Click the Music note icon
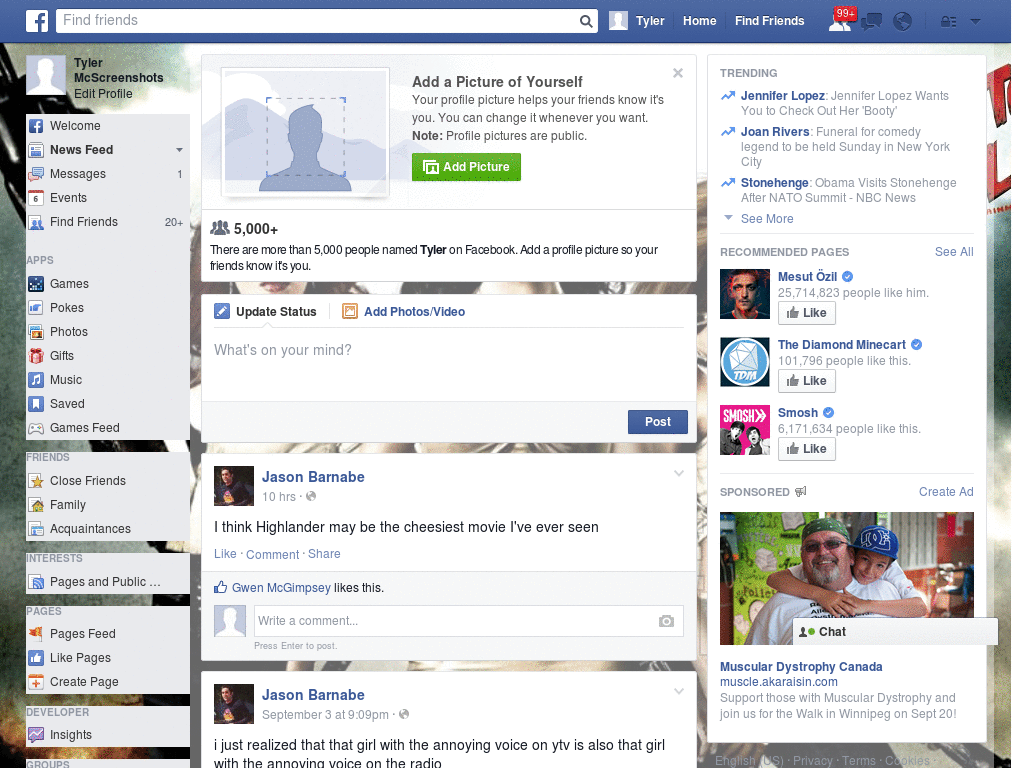This screenshot has height=768, width=1024. 36,380
